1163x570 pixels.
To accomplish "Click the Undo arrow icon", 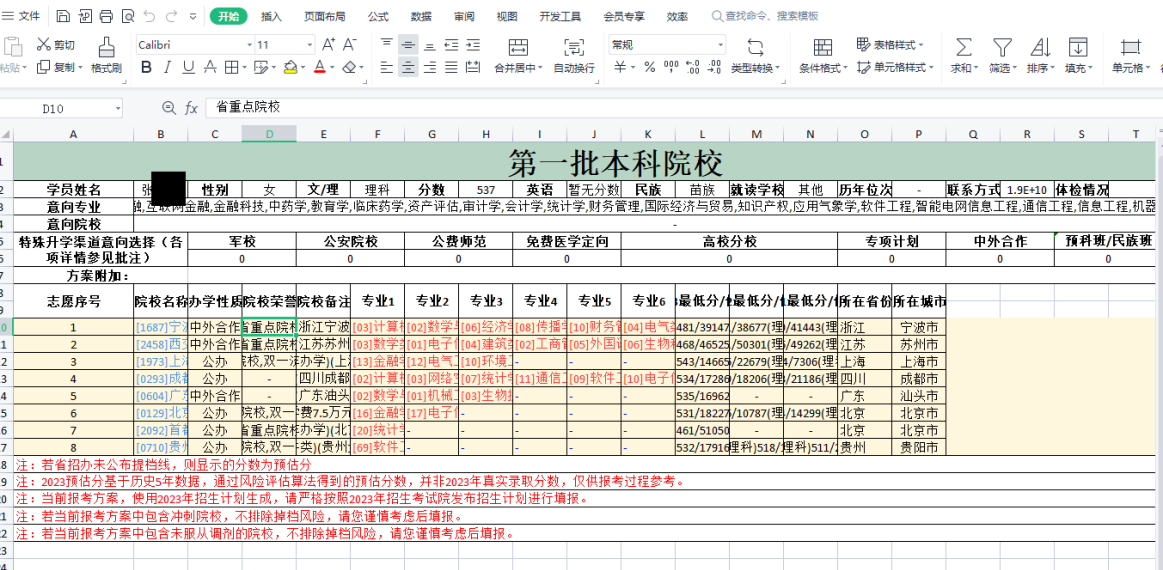I will click(149, 16).
